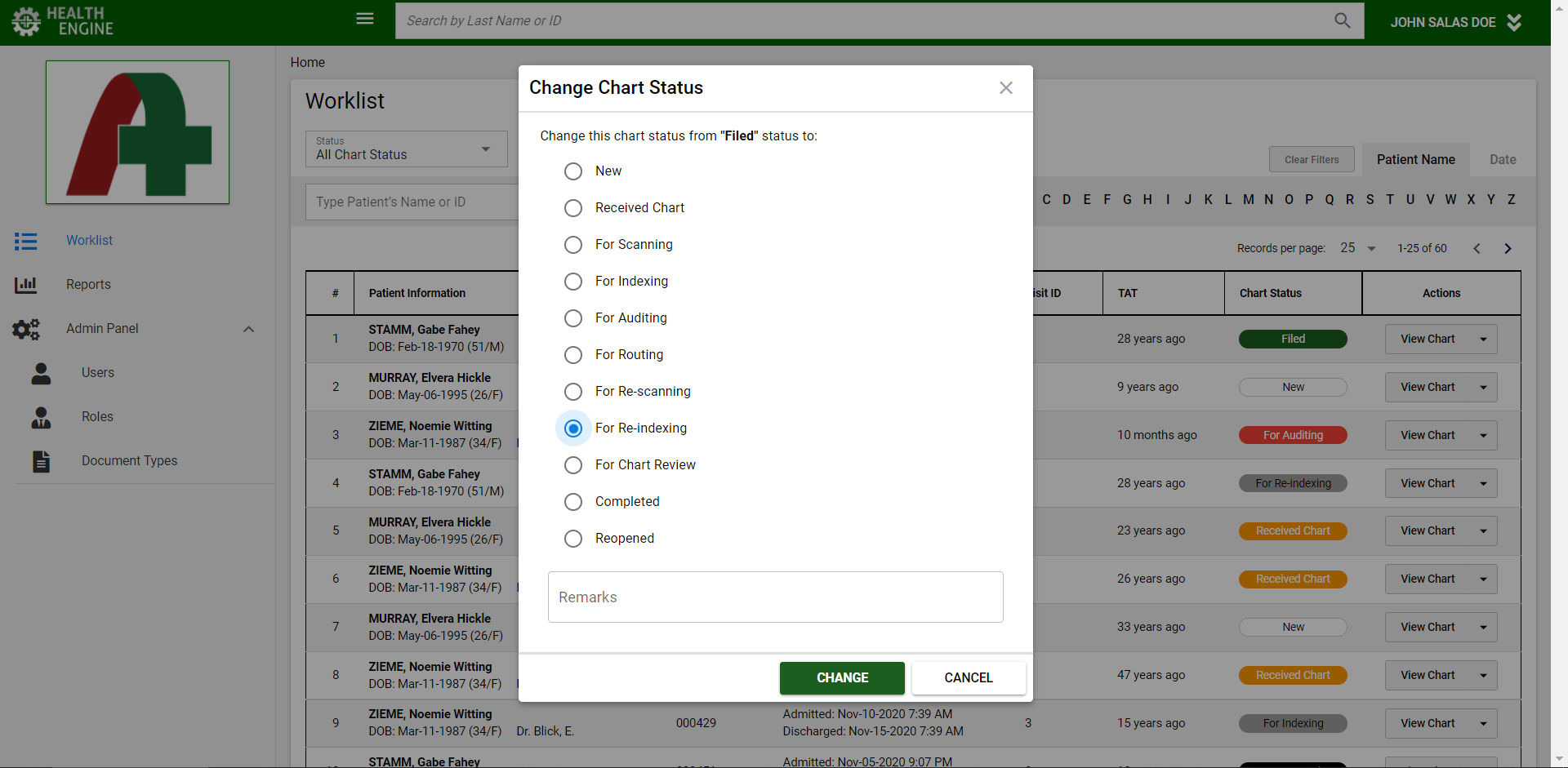Go to next records page

click(x=1508, y=249)
